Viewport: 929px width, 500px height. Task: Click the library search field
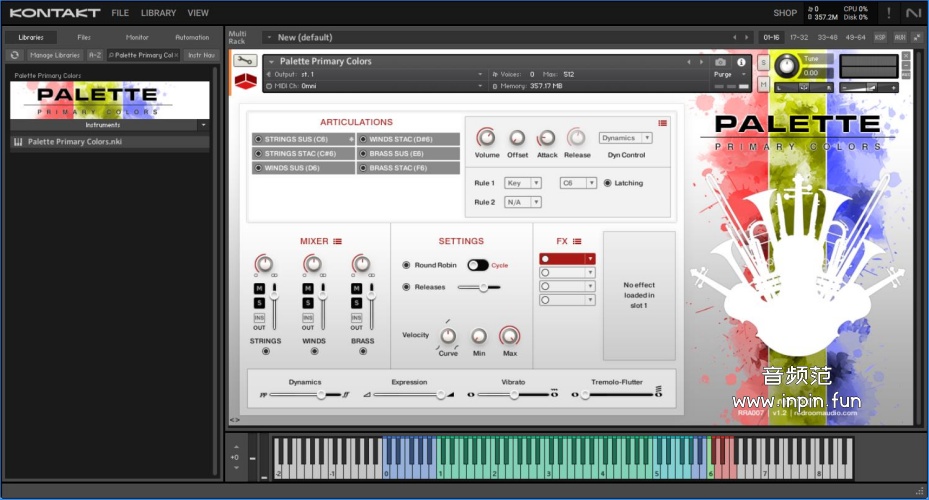tap(143, 55)
